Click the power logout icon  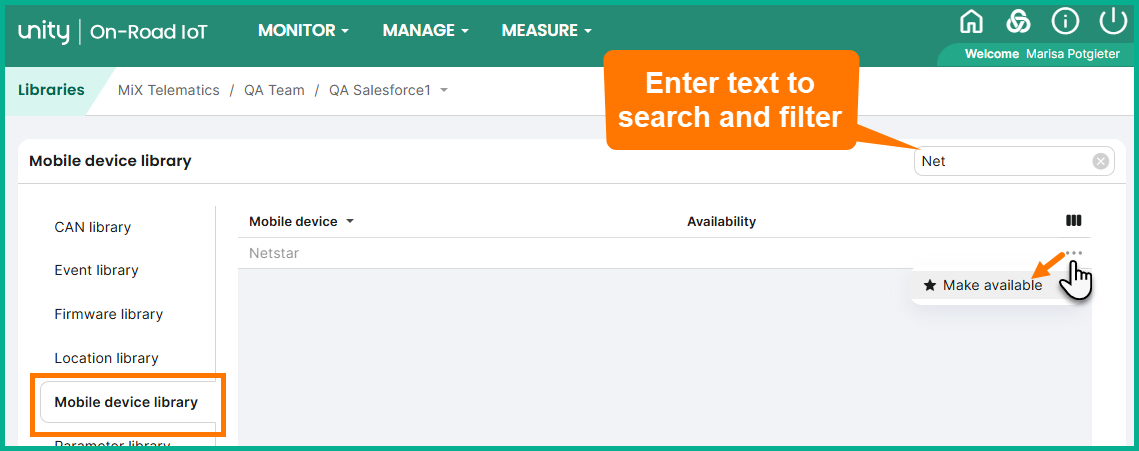[1113, 21]
